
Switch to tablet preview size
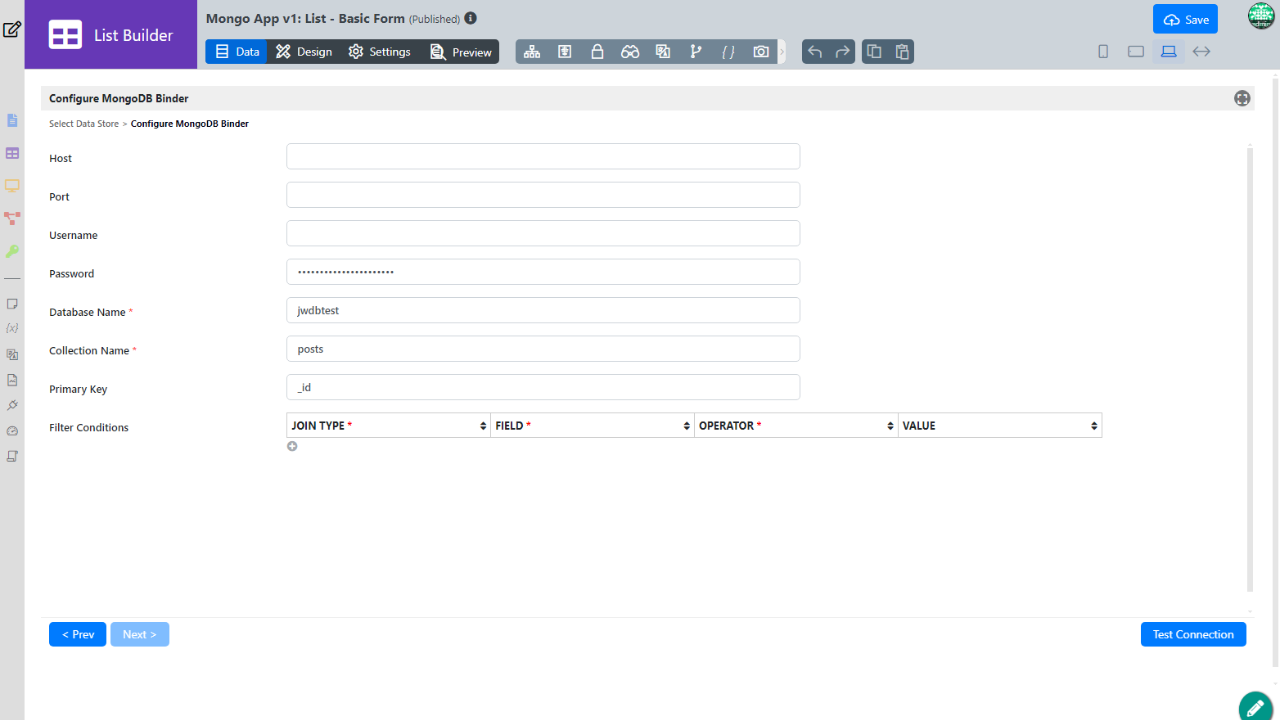(x=1136, y=52)
